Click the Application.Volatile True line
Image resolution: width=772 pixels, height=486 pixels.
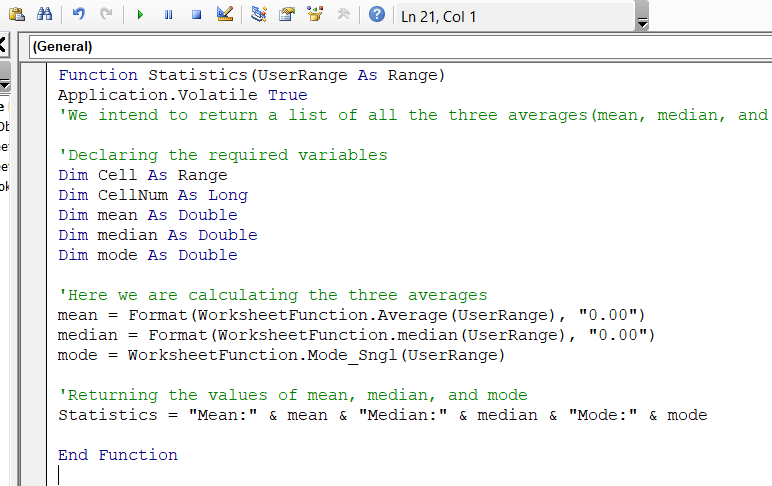click(182, 95)
